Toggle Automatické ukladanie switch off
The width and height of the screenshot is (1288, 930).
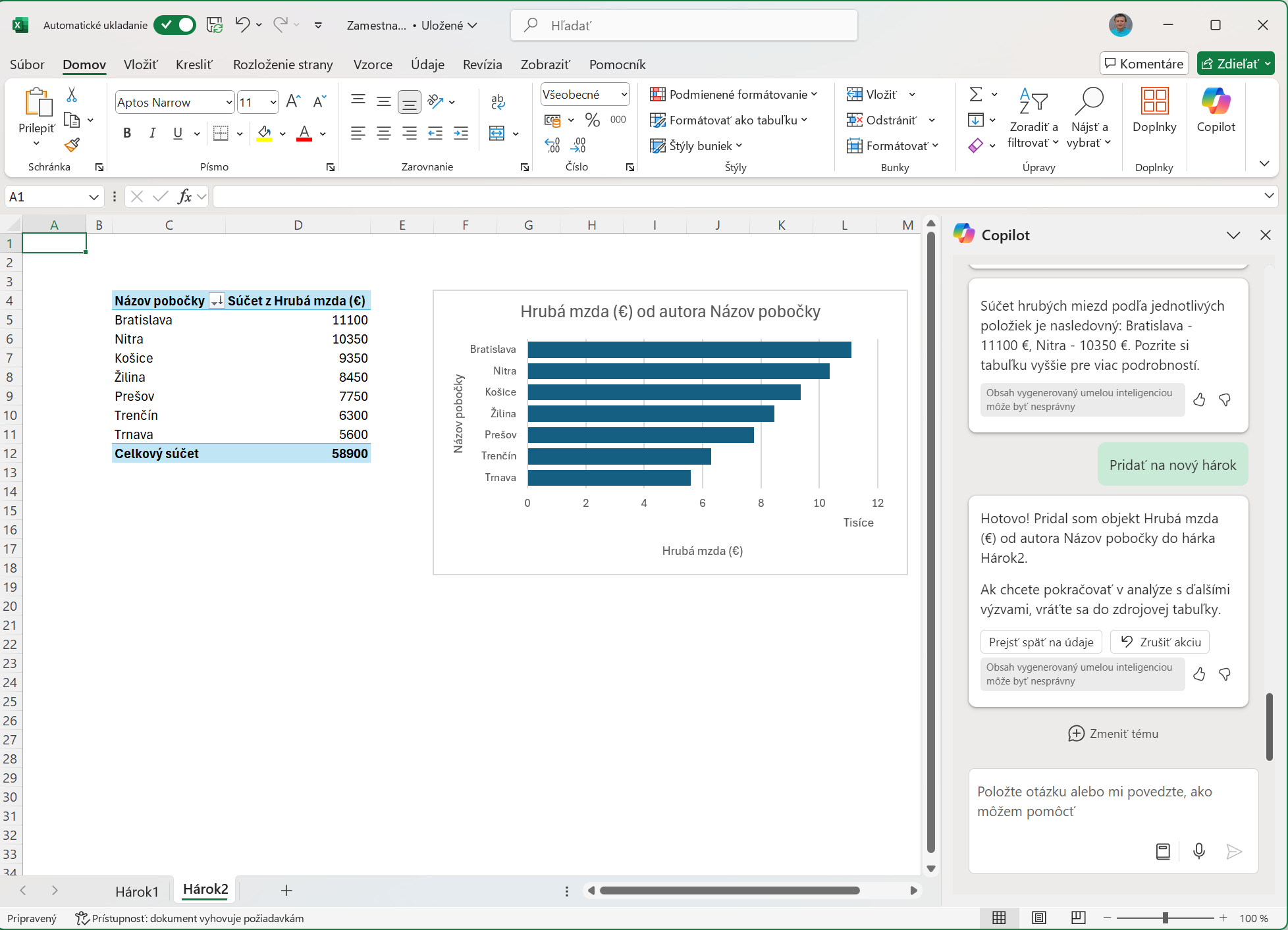pyautogui.click(x=175, y=25)
